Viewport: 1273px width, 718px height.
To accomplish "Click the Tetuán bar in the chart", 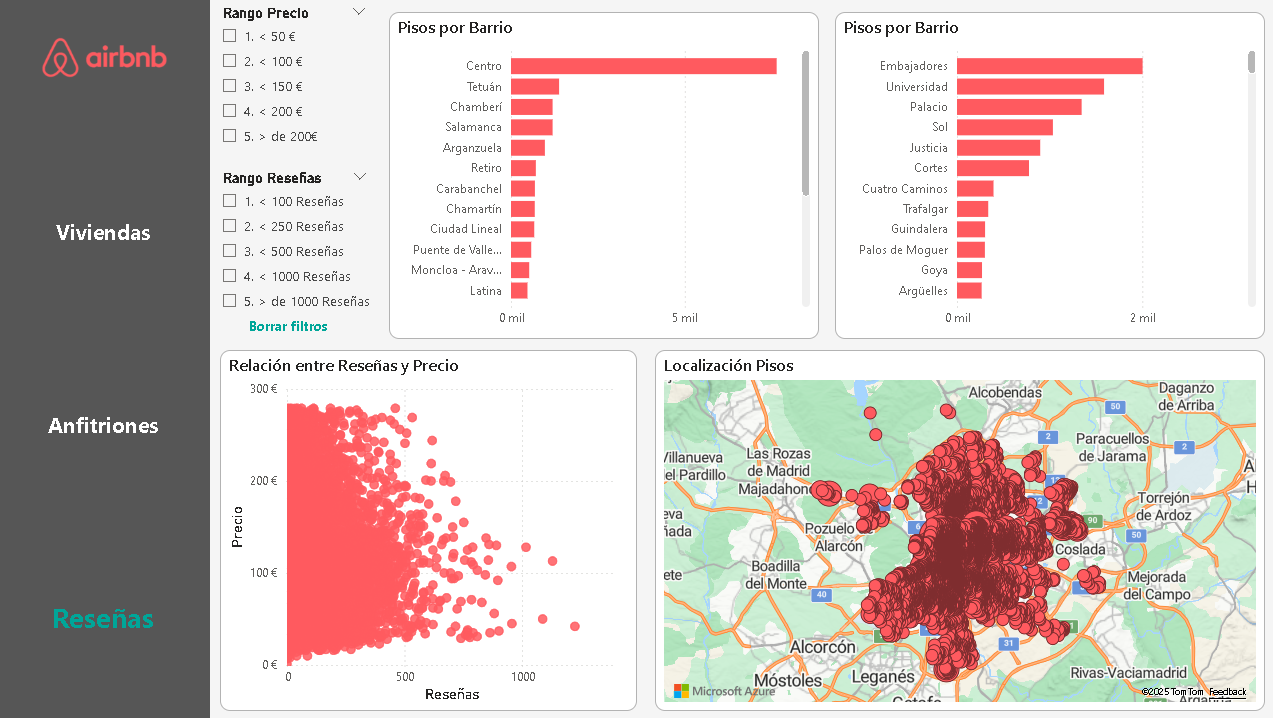I will tap(534, 87).
